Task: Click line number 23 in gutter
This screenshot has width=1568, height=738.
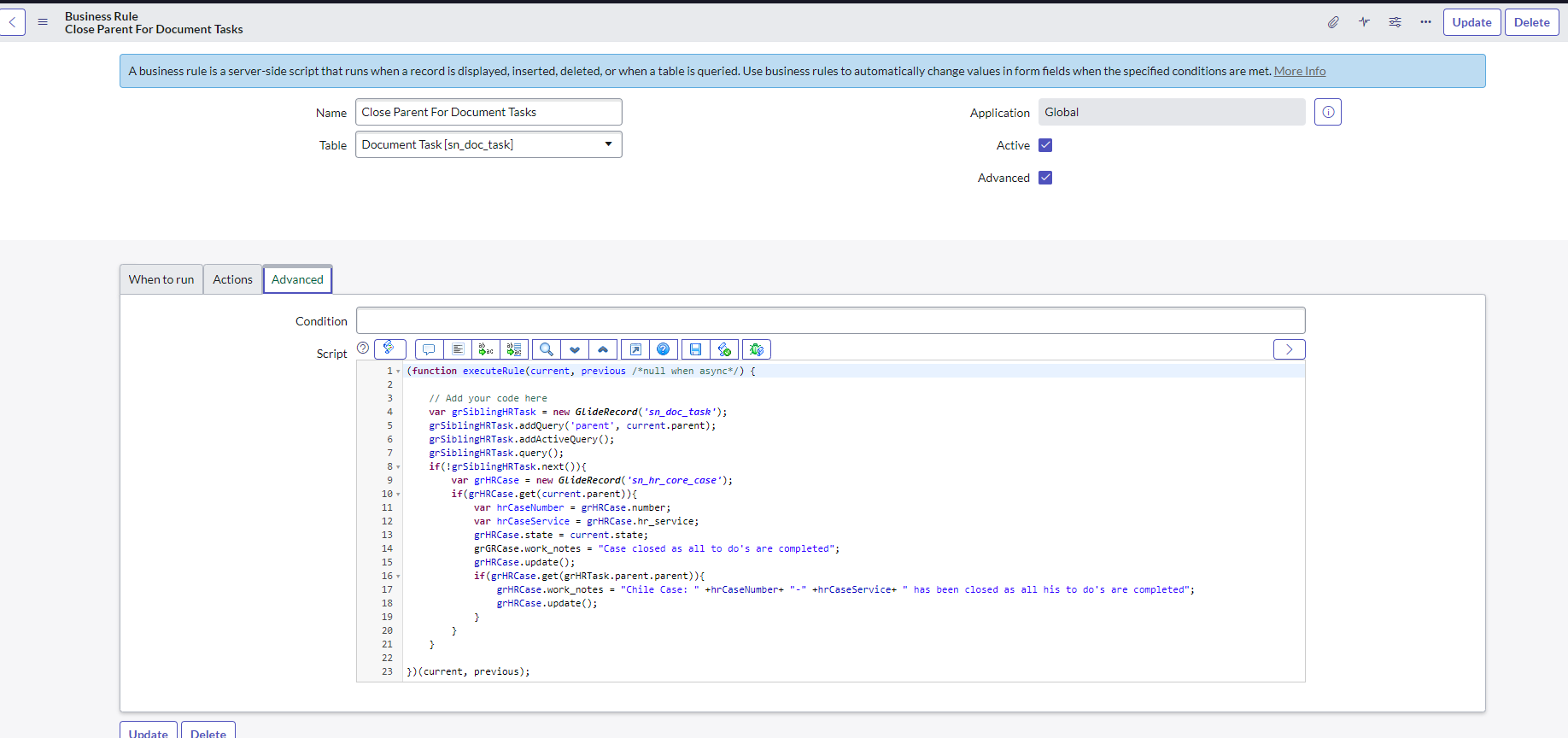Action: click(387, 671)
